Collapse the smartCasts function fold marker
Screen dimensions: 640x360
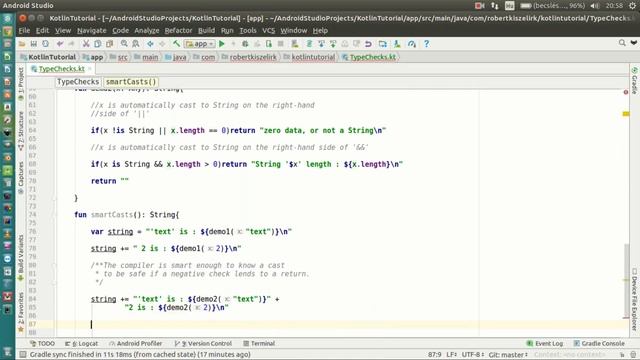pos(53,215)
